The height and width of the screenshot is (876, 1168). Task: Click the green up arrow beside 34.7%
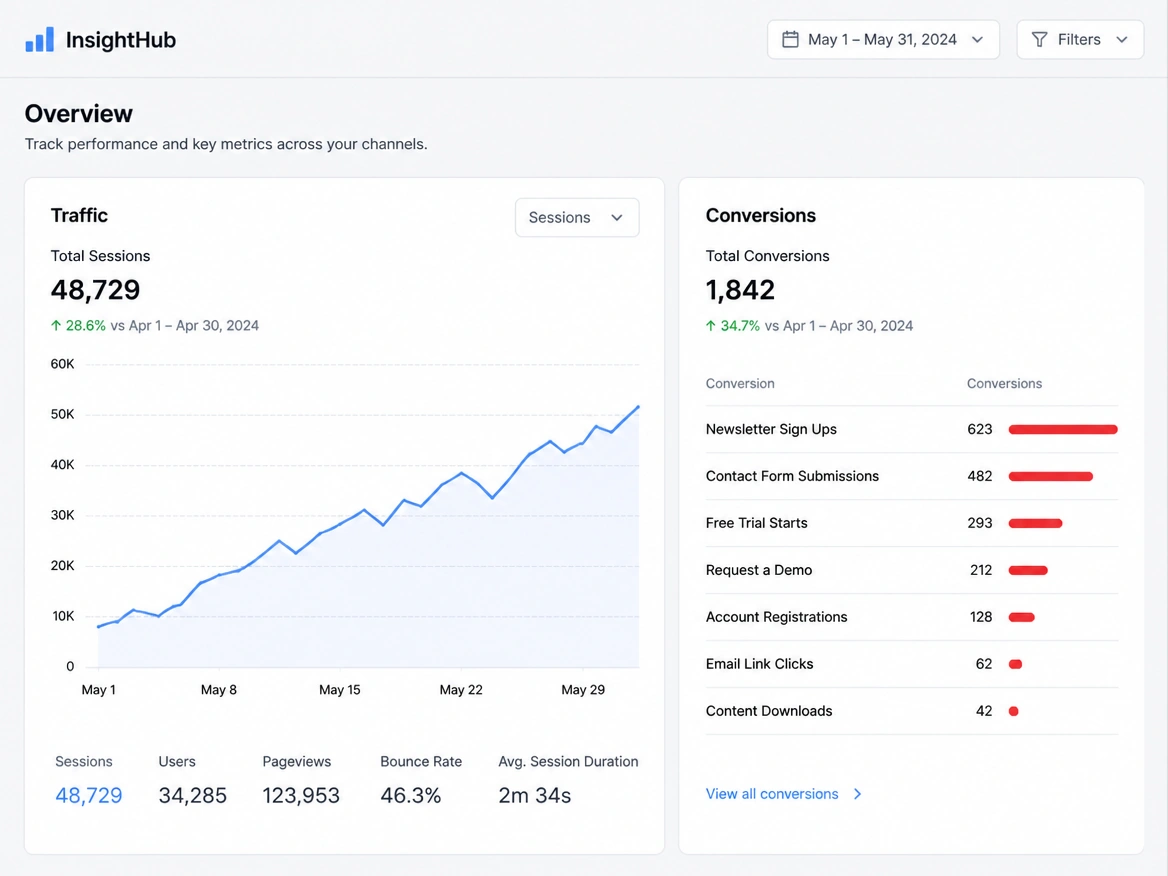point(711,326)
